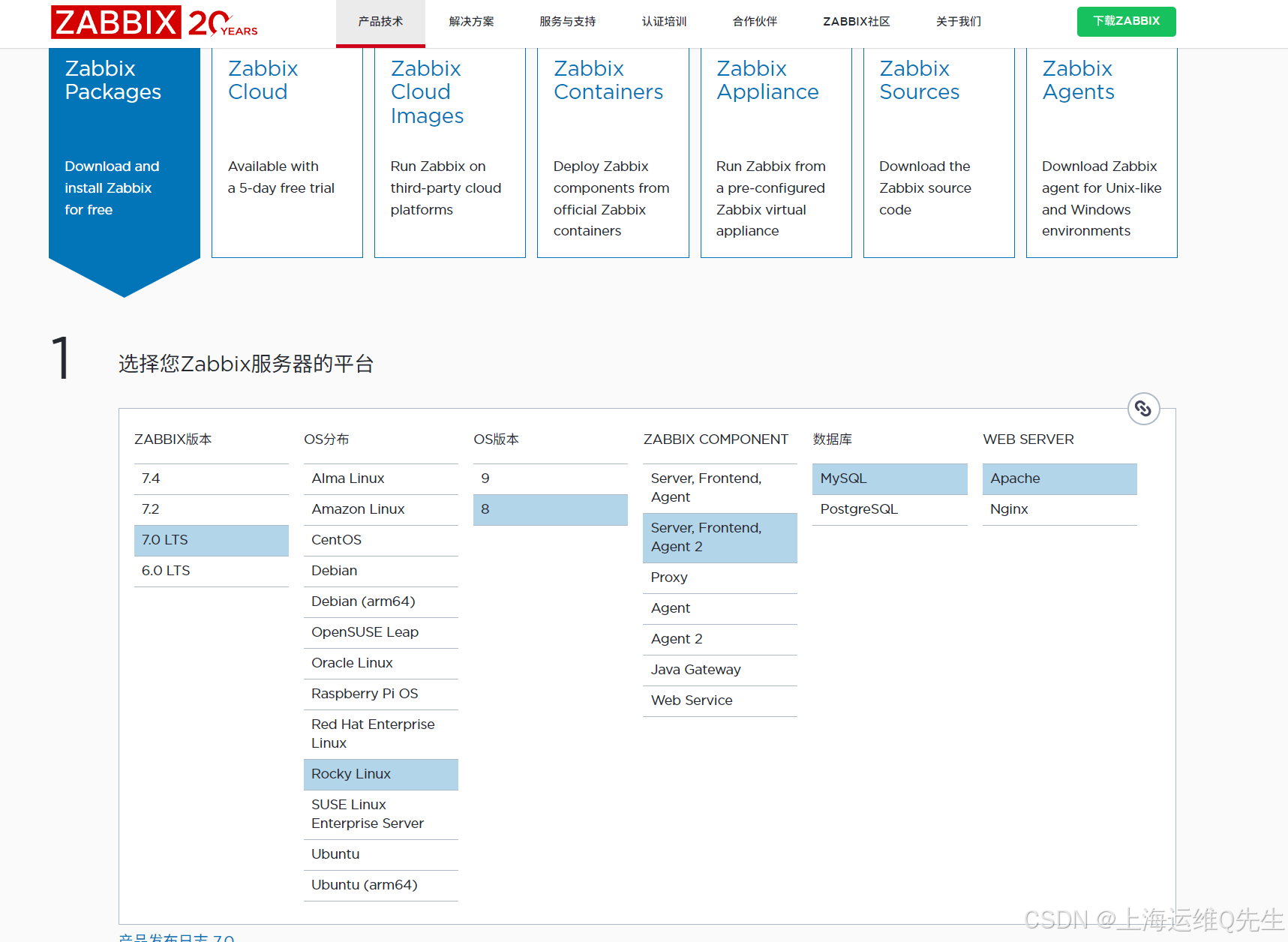Select Ubuntu distribution
The height and width of the screenshot is (942, 1288).
[x=381, y=854]
